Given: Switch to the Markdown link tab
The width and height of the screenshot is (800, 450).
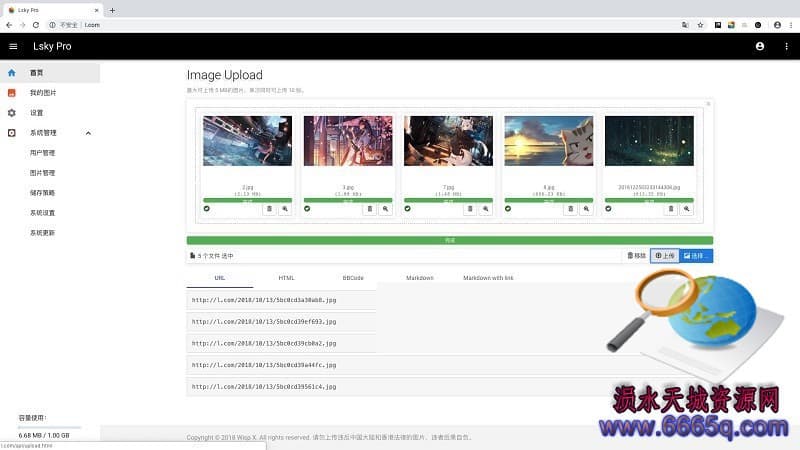Looking at the screenshot, I should click(x=419, y=278).
